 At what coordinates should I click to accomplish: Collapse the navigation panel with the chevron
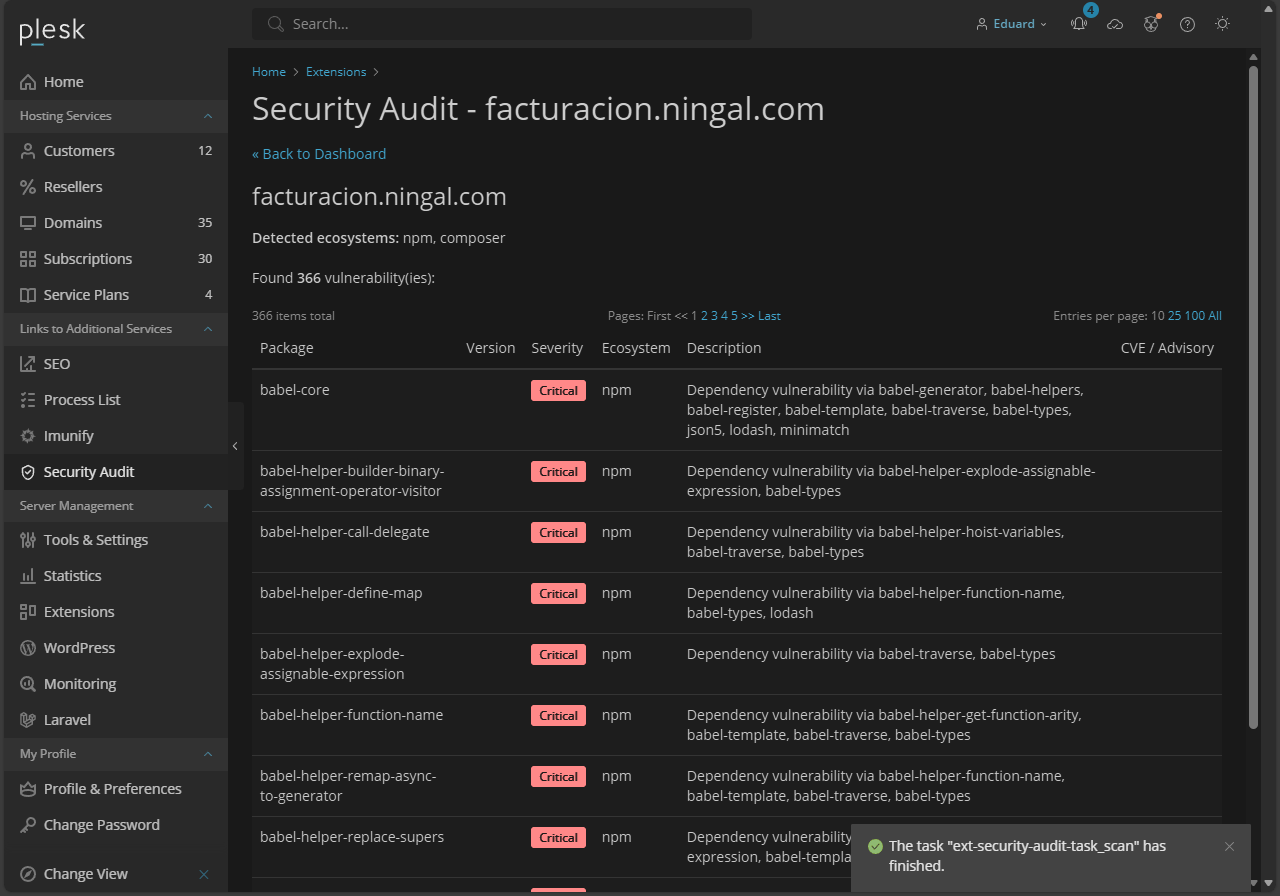pos(236,446)
